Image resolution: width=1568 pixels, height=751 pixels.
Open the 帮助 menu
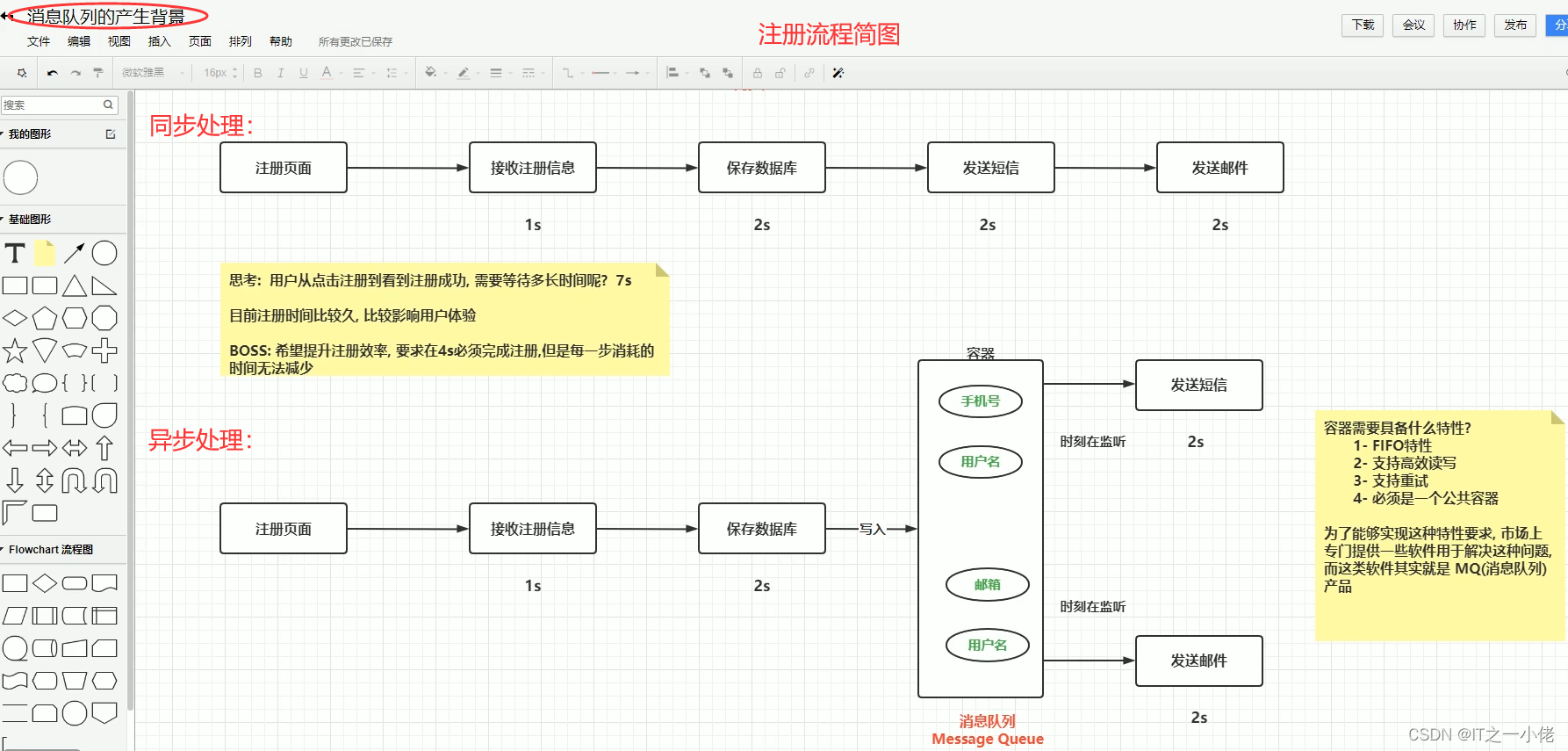[281, 41]
